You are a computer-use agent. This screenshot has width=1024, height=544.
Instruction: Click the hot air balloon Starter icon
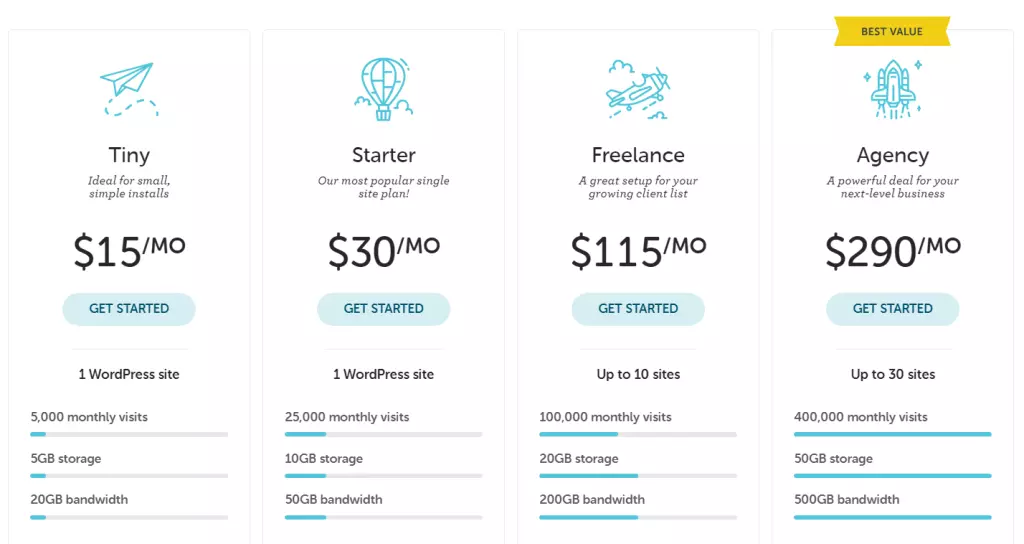383,88
